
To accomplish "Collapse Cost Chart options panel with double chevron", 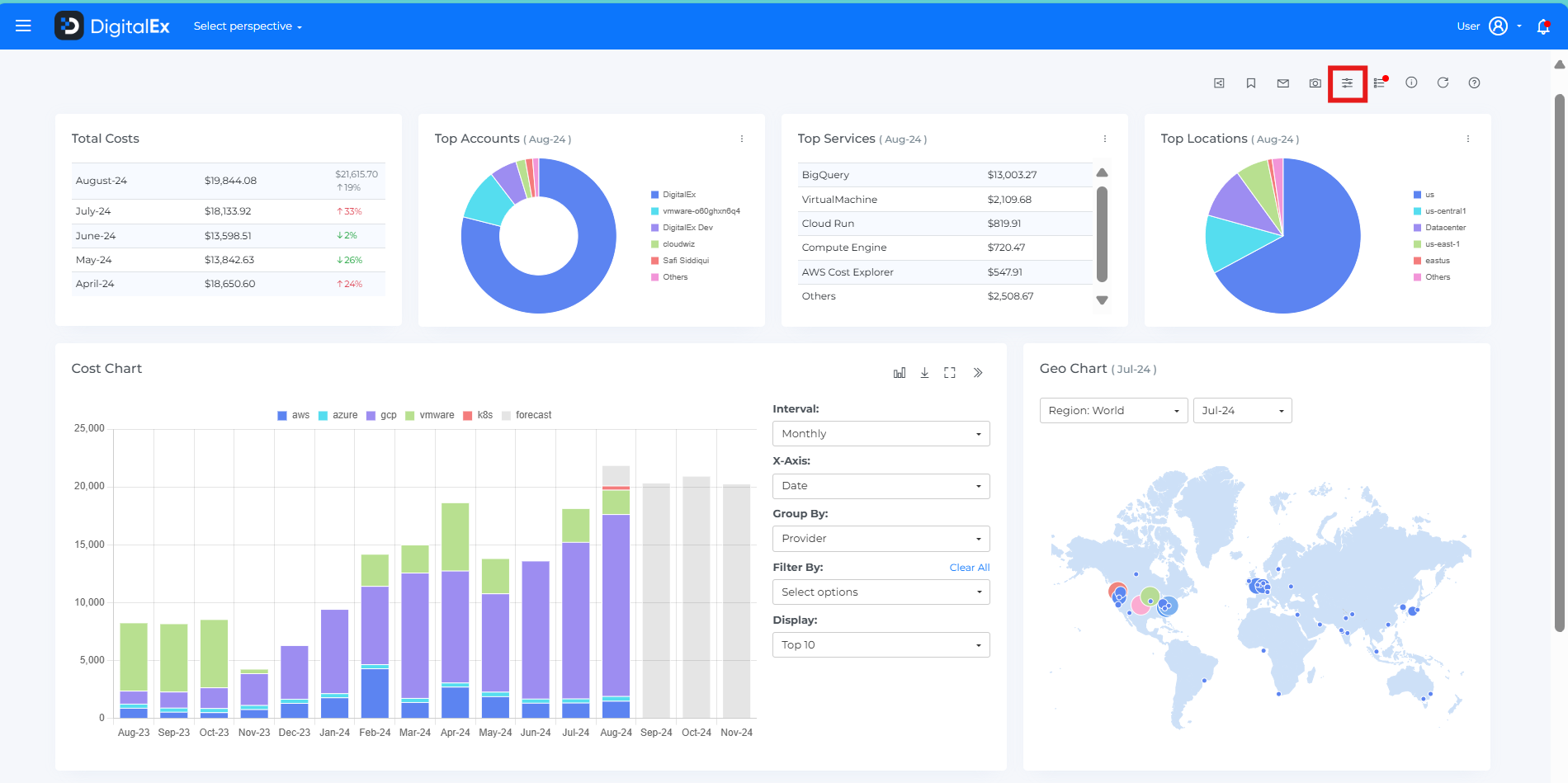I will (978, 373).
